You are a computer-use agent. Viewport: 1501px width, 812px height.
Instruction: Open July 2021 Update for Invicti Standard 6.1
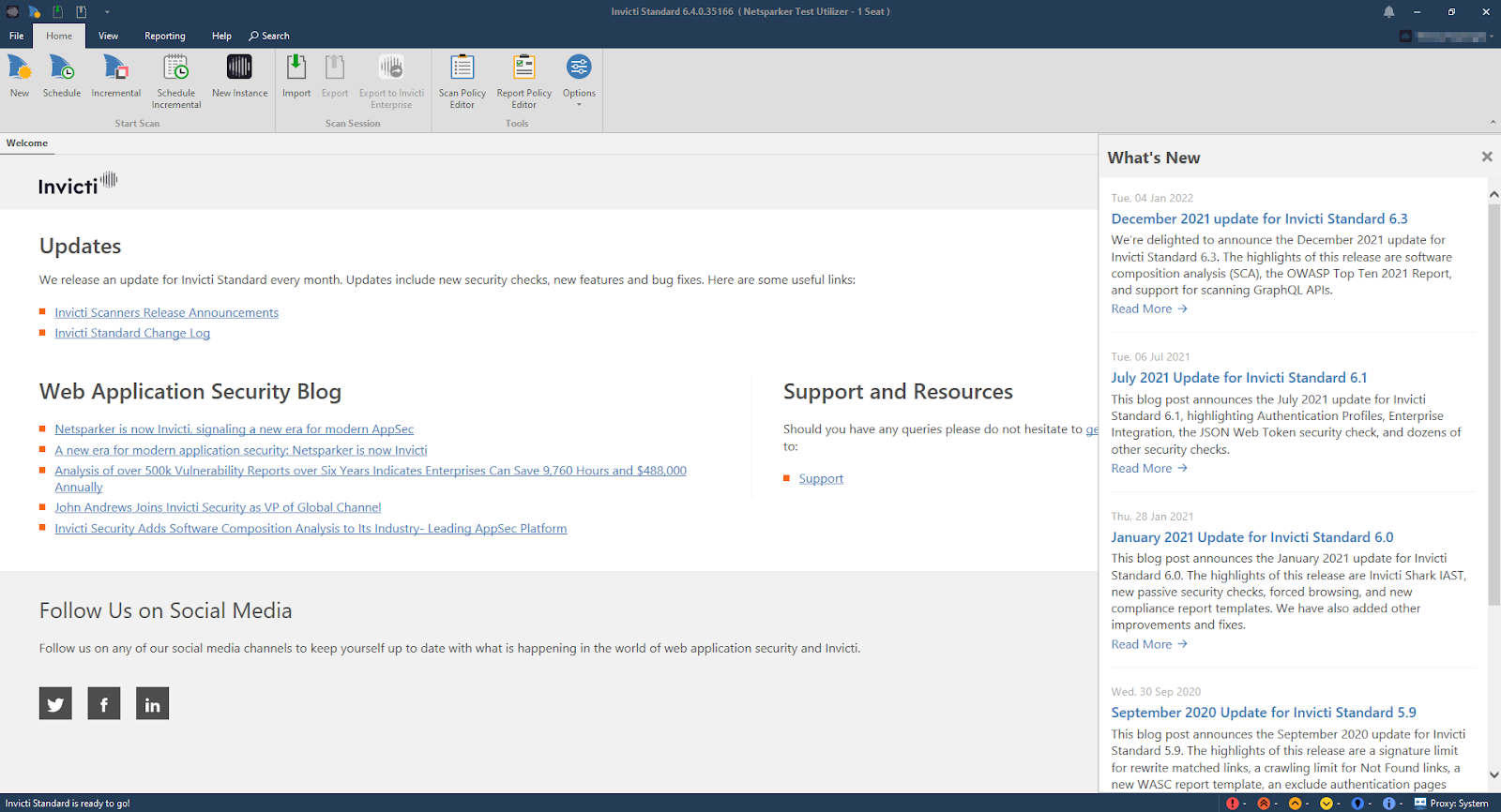1238,378
